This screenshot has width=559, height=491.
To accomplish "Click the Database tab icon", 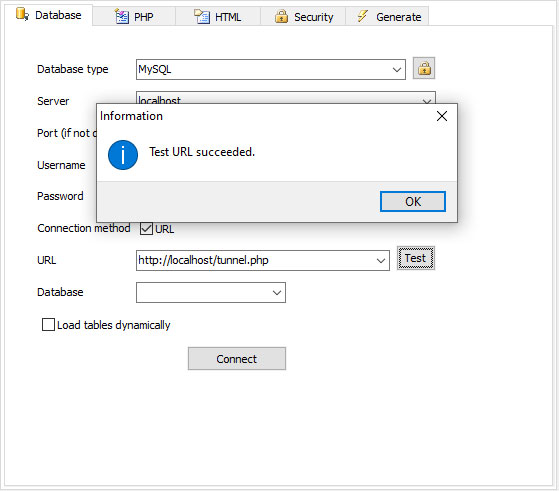I will point(22,14).
